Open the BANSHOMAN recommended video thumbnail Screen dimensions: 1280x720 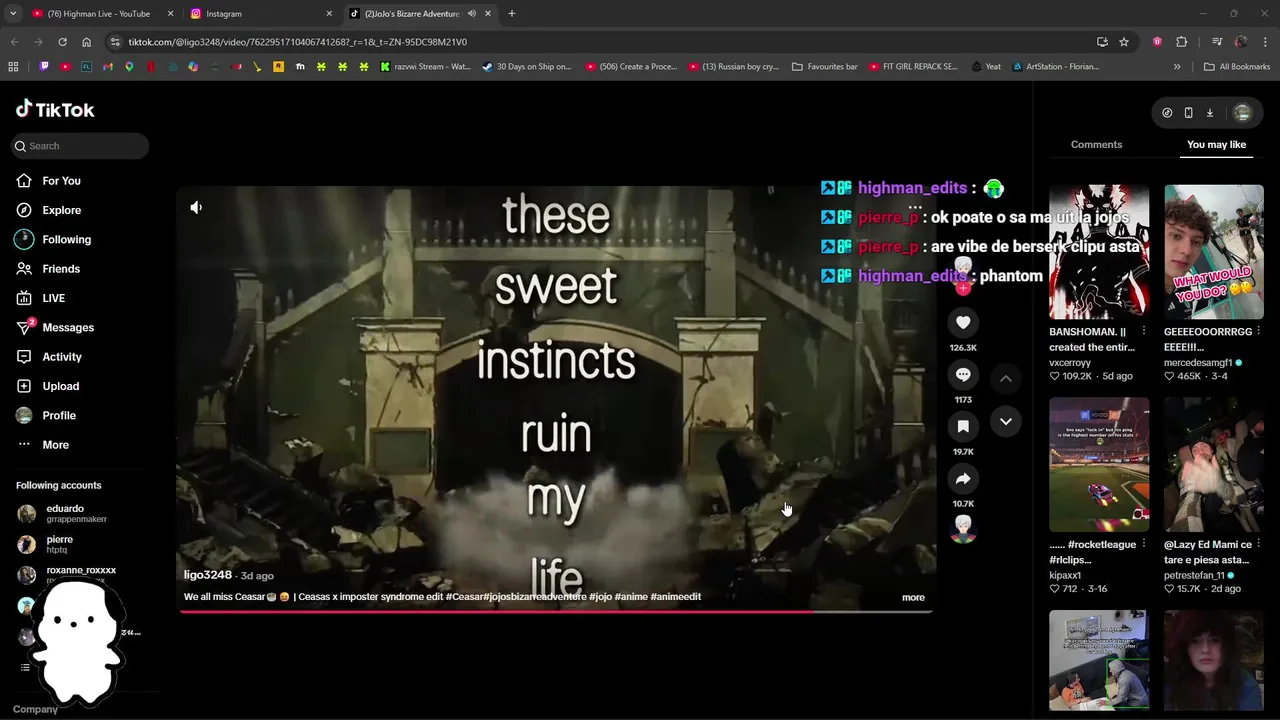pos(1099,251)
